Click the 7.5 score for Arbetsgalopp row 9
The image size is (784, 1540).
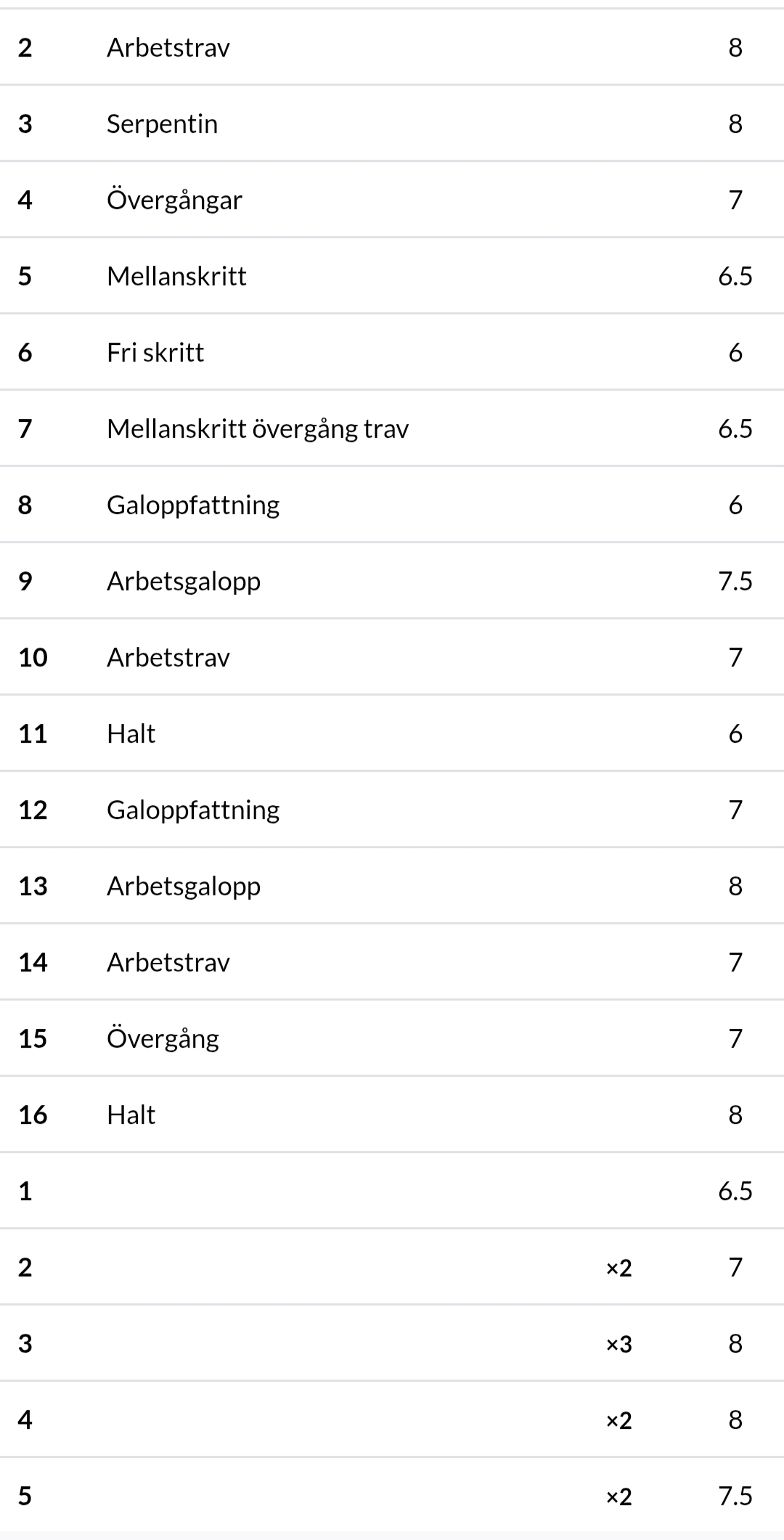click(735, 581)
